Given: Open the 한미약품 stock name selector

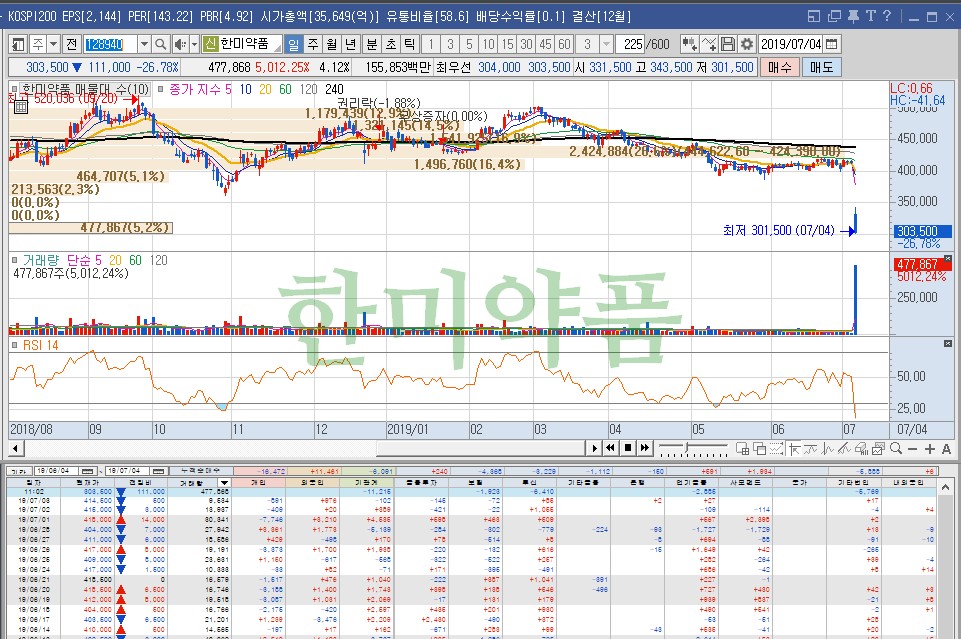Looking at the screenshot, I should point(242,44).
